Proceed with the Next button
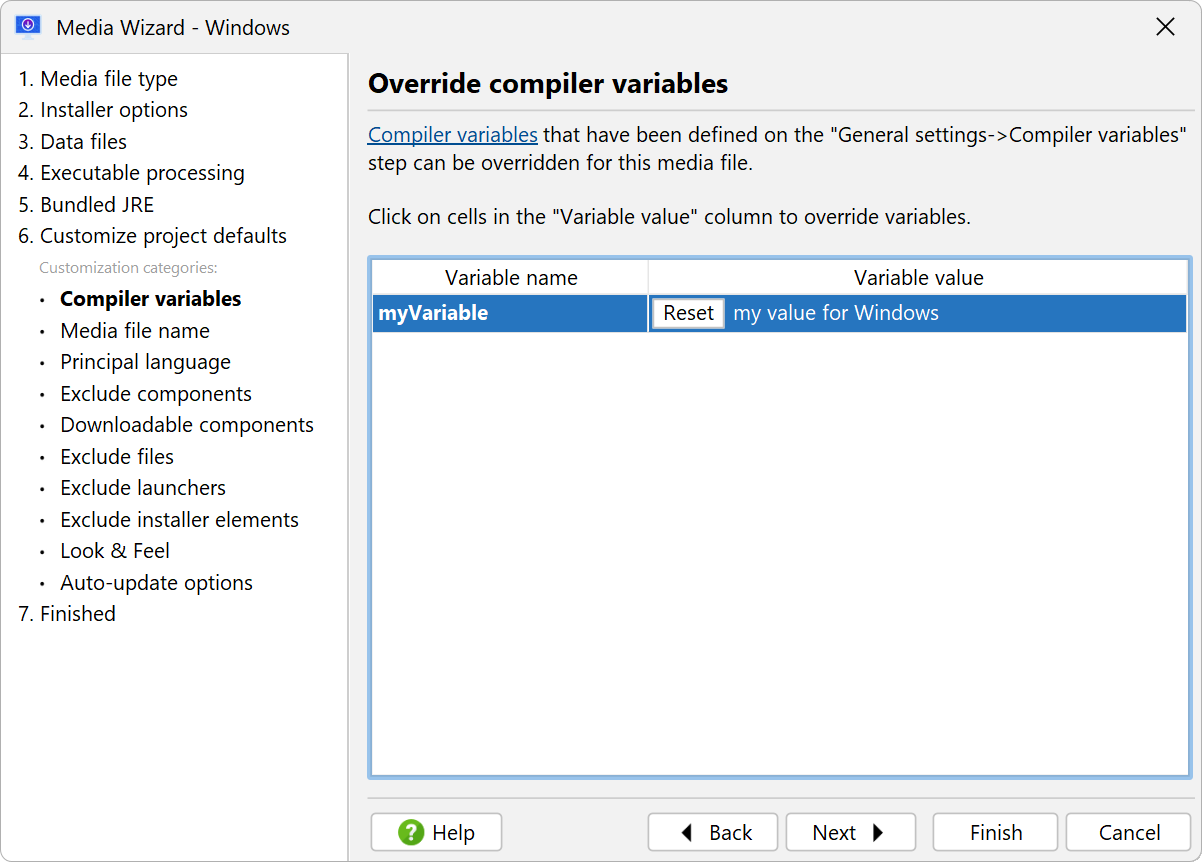Screen dimensions: 1202x862 click(851, 832)
